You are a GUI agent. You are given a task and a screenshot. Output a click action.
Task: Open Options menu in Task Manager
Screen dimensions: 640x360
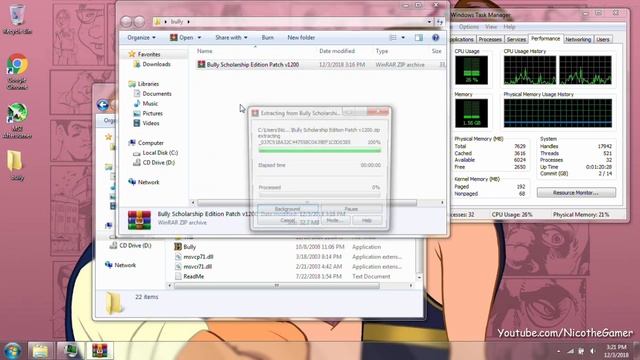(469, 27)
